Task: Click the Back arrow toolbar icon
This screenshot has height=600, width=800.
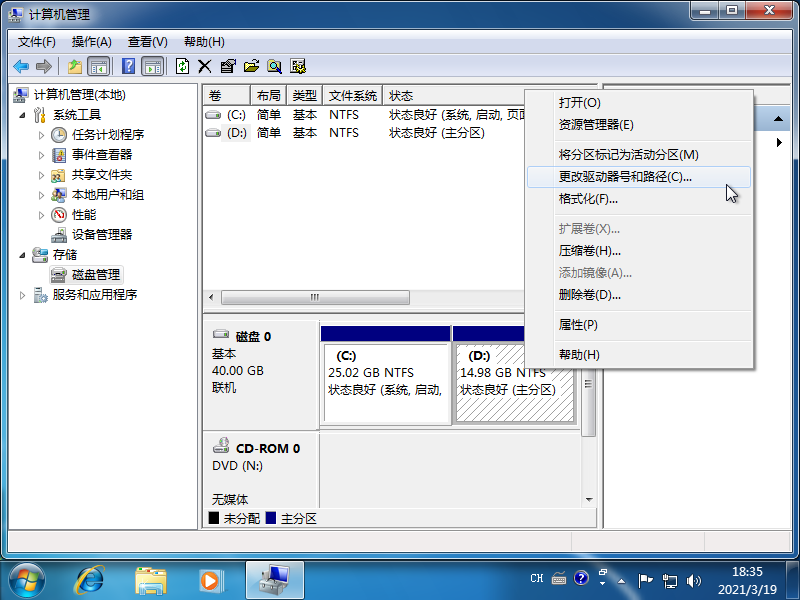Action: click(x=21, y=66)
